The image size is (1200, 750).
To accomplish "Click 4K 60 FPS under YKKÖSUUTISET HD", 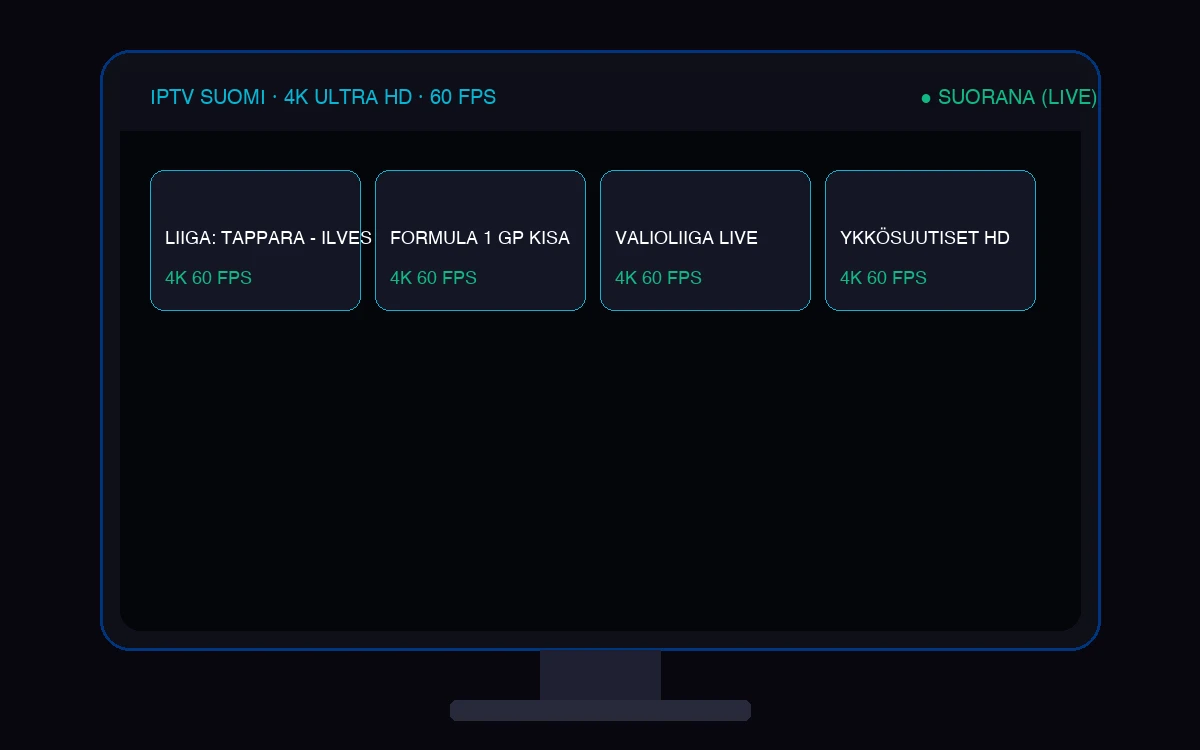I will coord(883,278).
